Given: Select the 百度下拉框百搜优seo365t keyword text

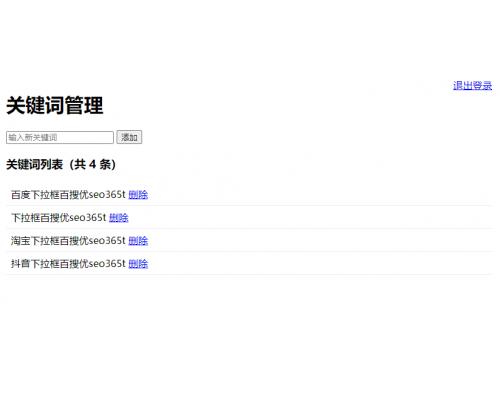Looking at the screenshot, I should [x=68, y=194].
